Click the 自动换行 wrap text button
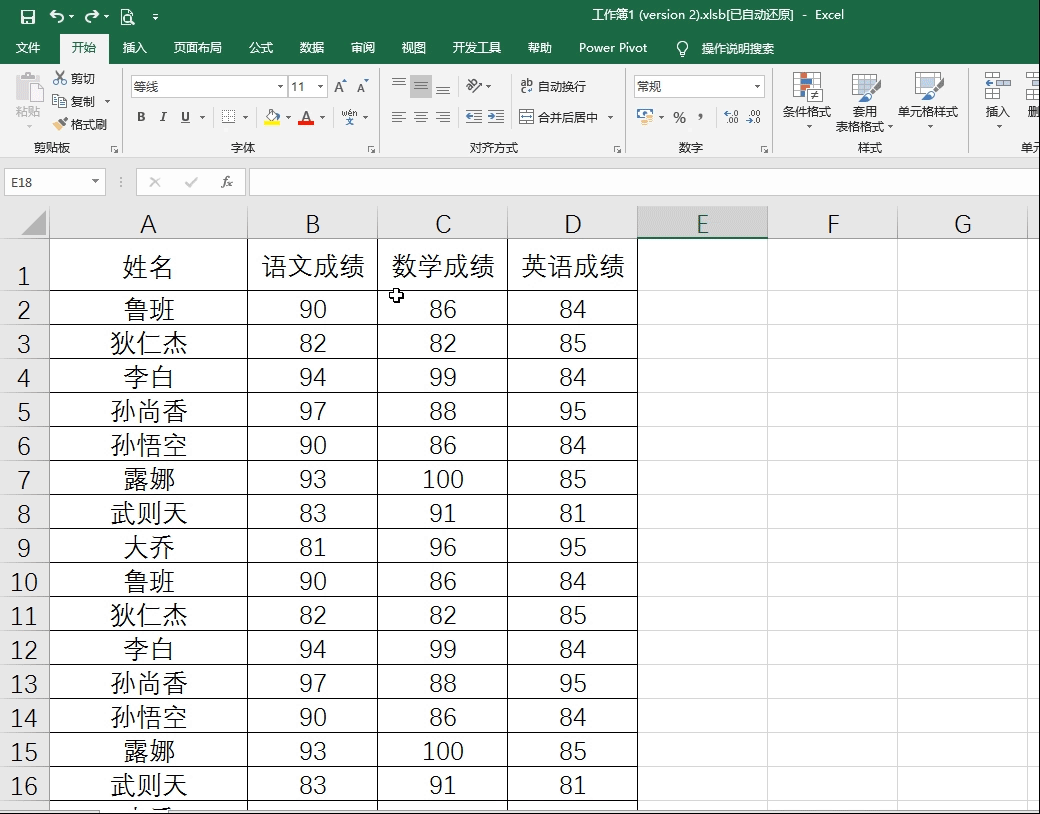This screenshot has height=814, width=1040. click(x=552, y=86)
